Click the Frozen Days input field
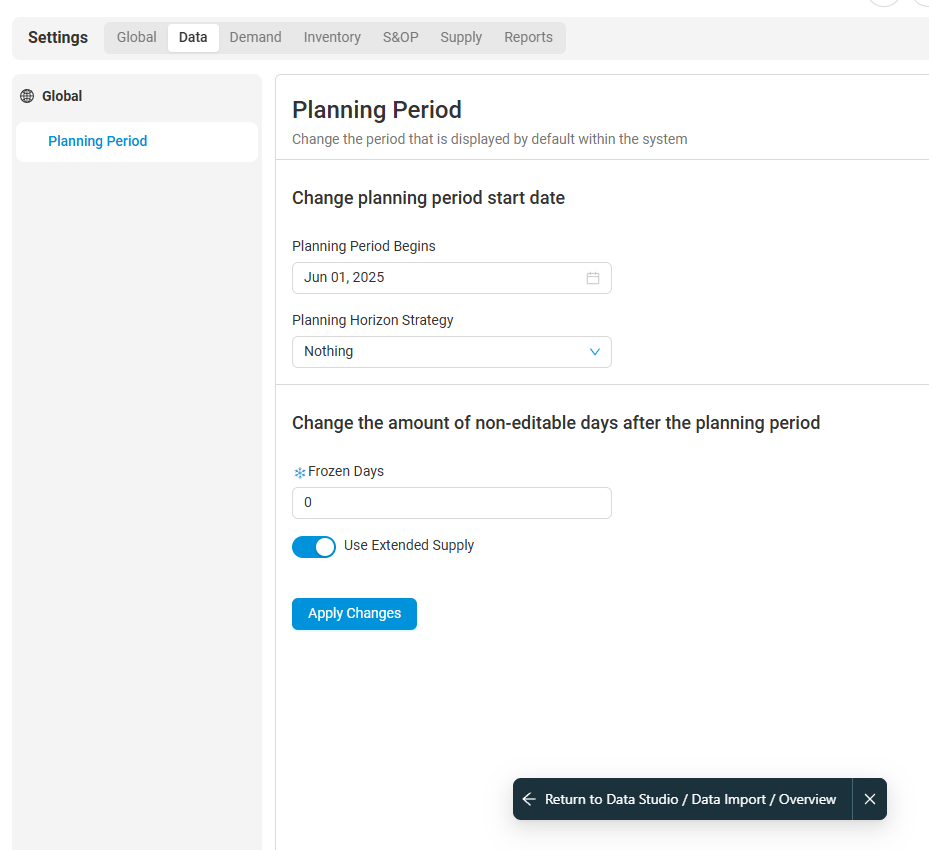This screenshot has width=929, height=850. (451, 503)
